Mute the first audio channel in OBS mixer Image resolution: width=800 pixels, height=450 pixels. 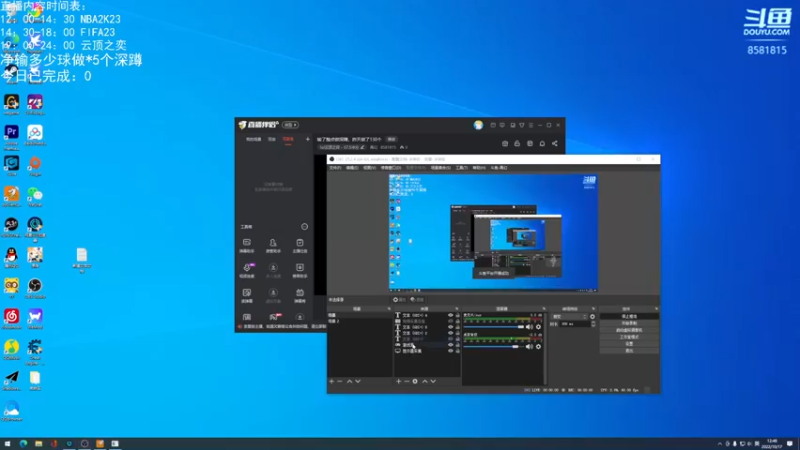[x=529, y=327]
